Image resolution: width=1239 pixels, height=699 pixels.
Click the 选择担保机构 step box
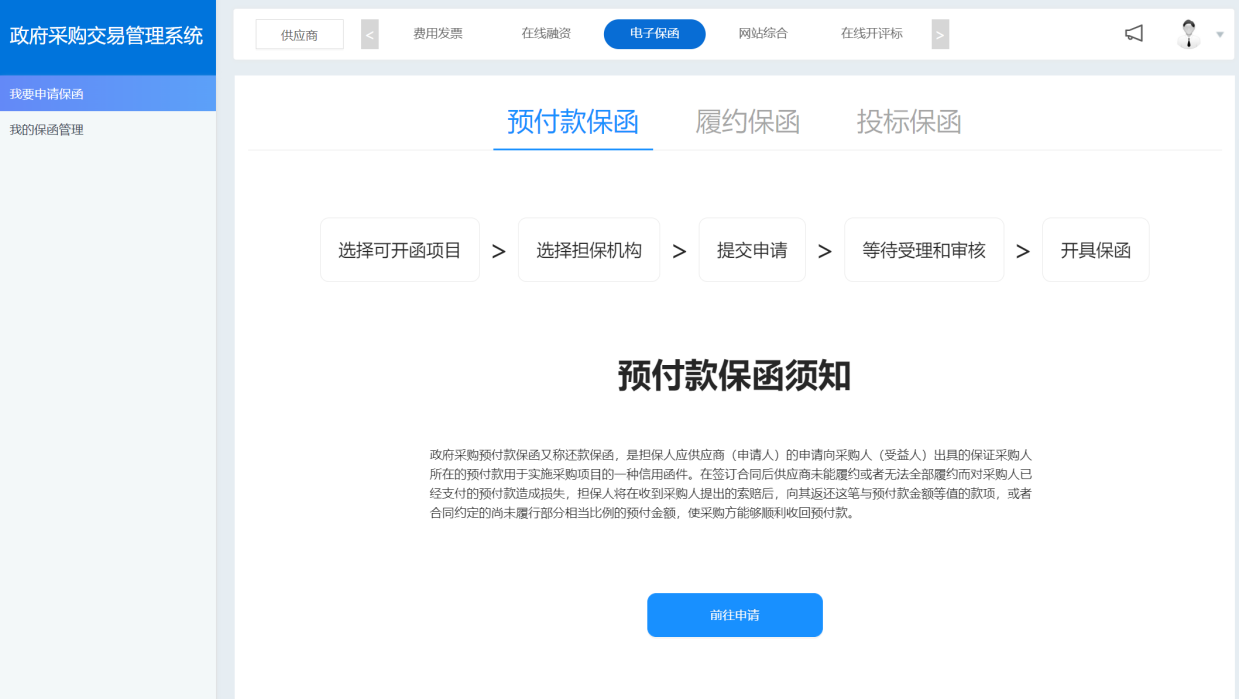[589, 250]
